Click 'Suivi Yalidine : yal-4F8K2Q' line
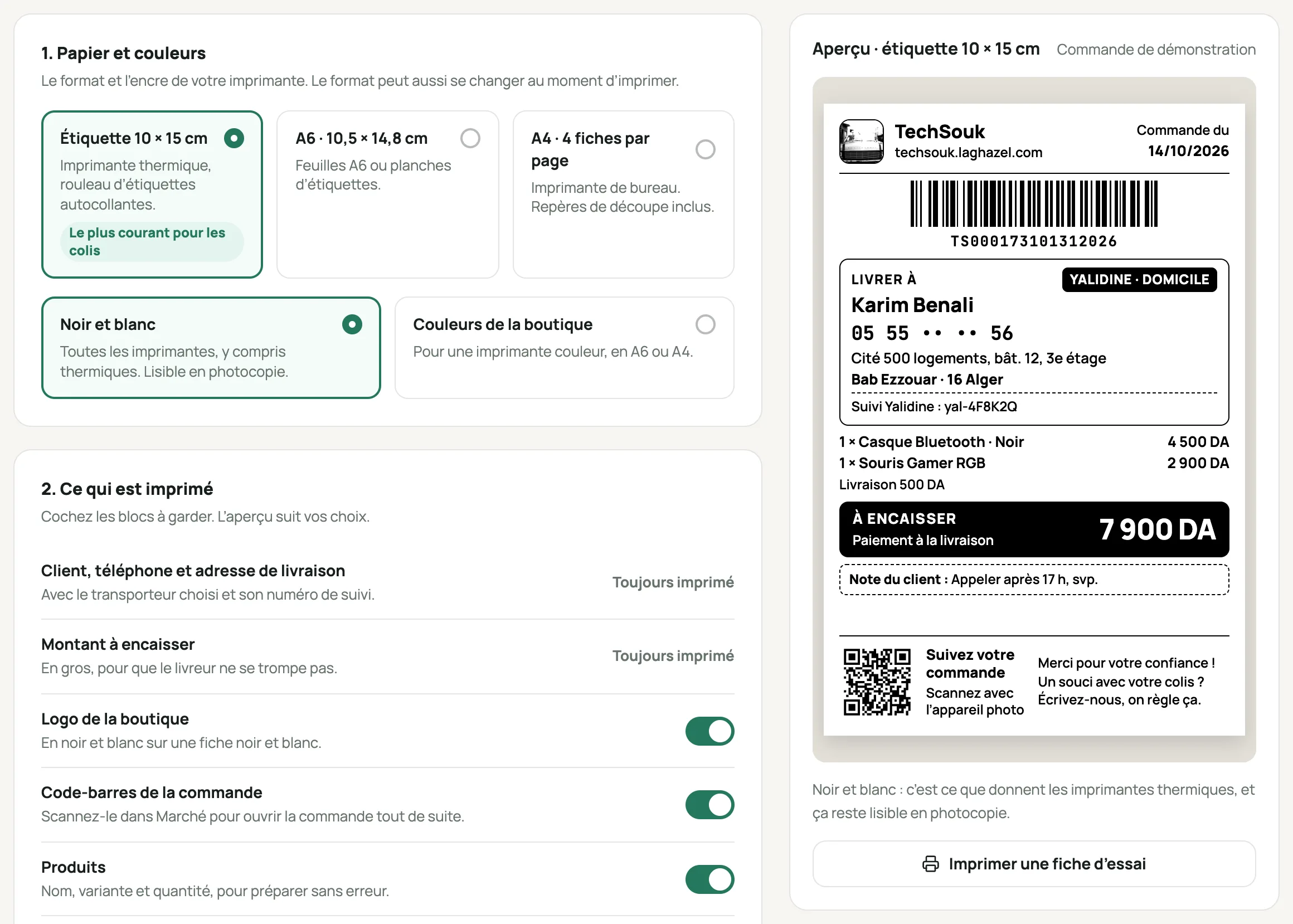The height and width of the screenshot is (924, 1293). [934, 406]
